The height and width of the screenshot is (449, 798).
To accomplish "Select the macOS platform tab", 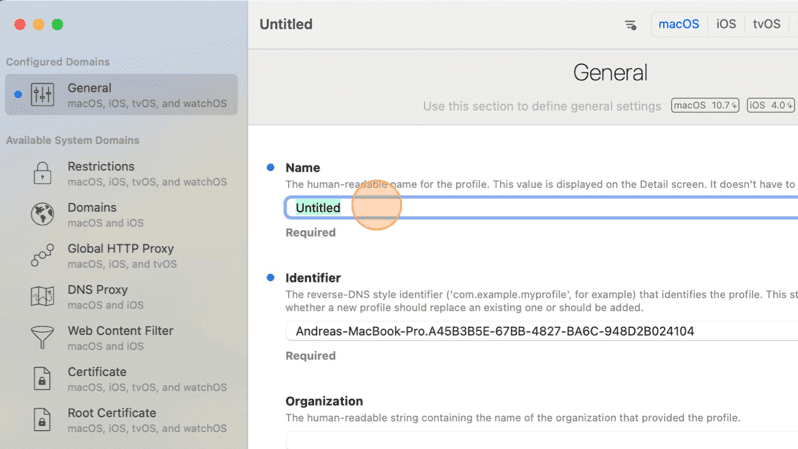I will 679,24.
